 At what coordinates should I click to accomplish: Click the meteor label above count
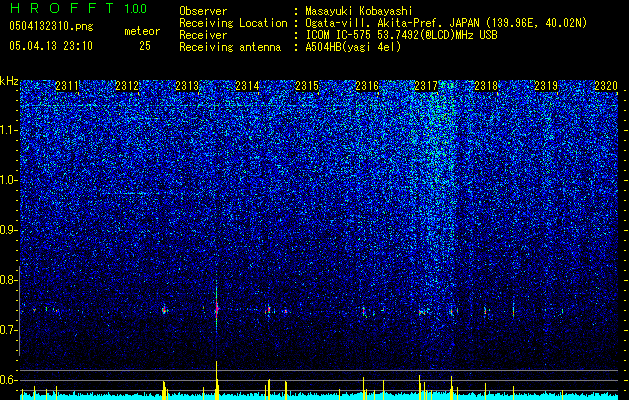coord(142,31)
